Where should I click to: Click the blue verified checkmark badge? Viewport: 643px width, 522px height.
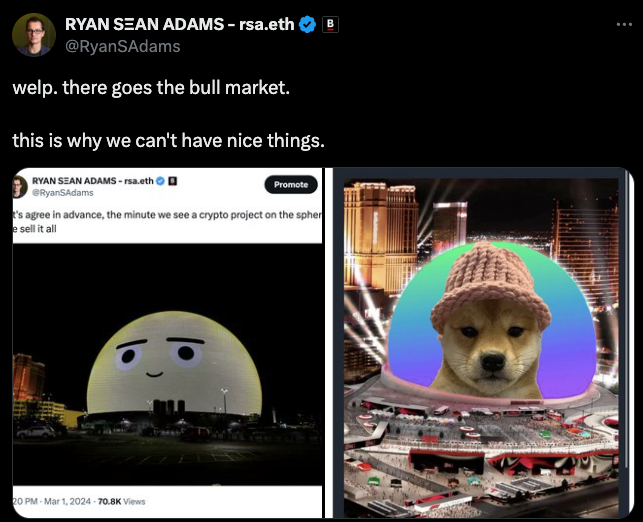pos(307,25)
